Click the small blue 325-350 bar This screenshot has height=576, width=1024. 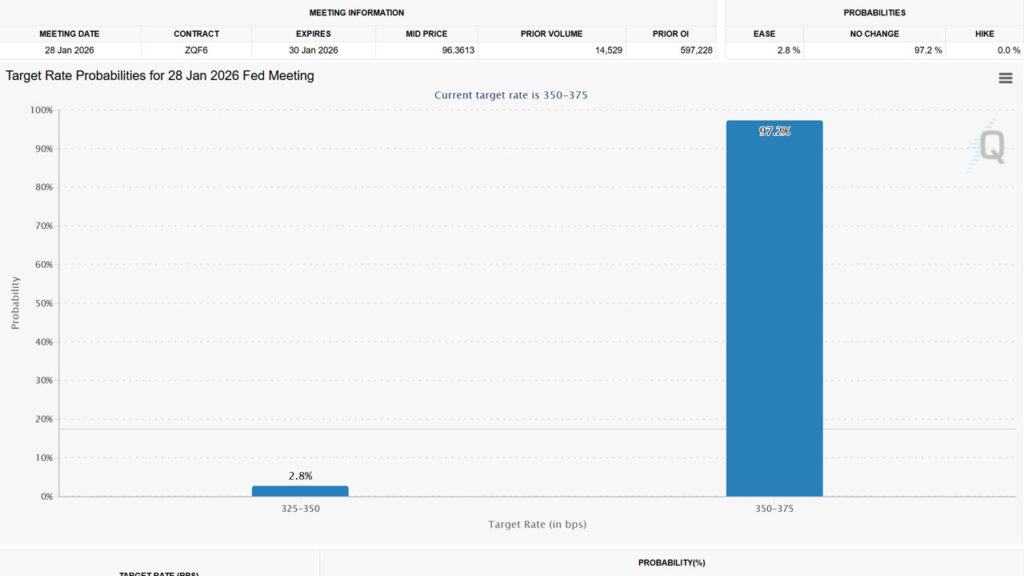click(300, 491)
